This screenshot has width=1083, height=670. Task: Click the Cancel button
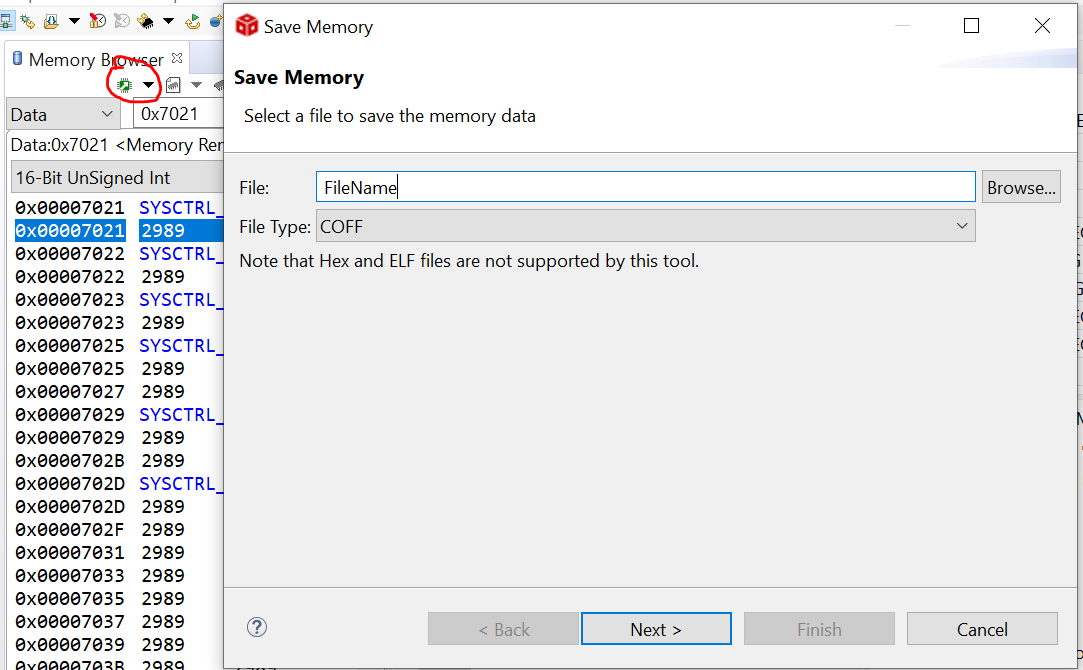982,629
